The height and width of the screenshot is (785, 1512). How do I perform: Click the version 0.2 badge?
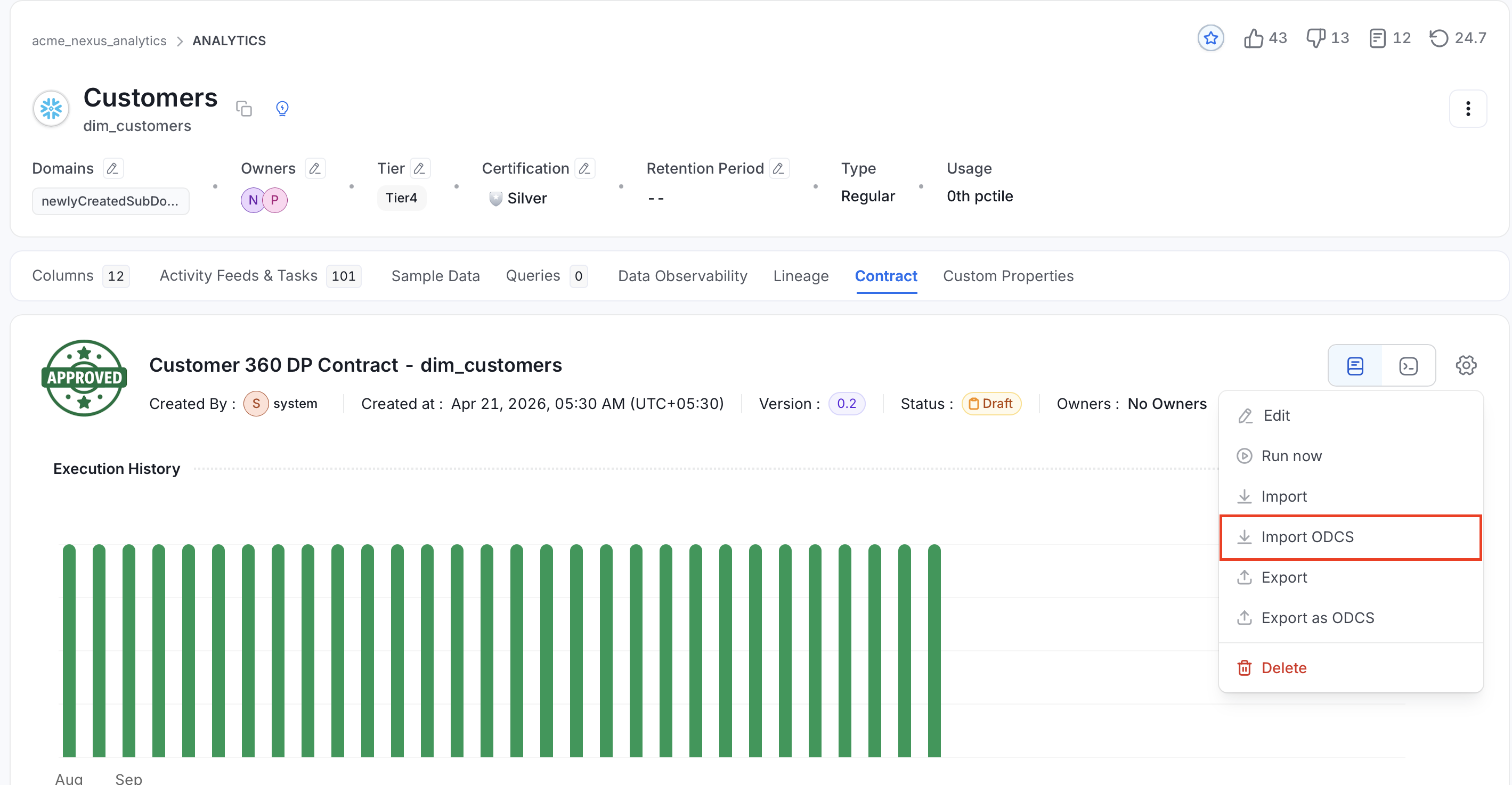point(846,404)
